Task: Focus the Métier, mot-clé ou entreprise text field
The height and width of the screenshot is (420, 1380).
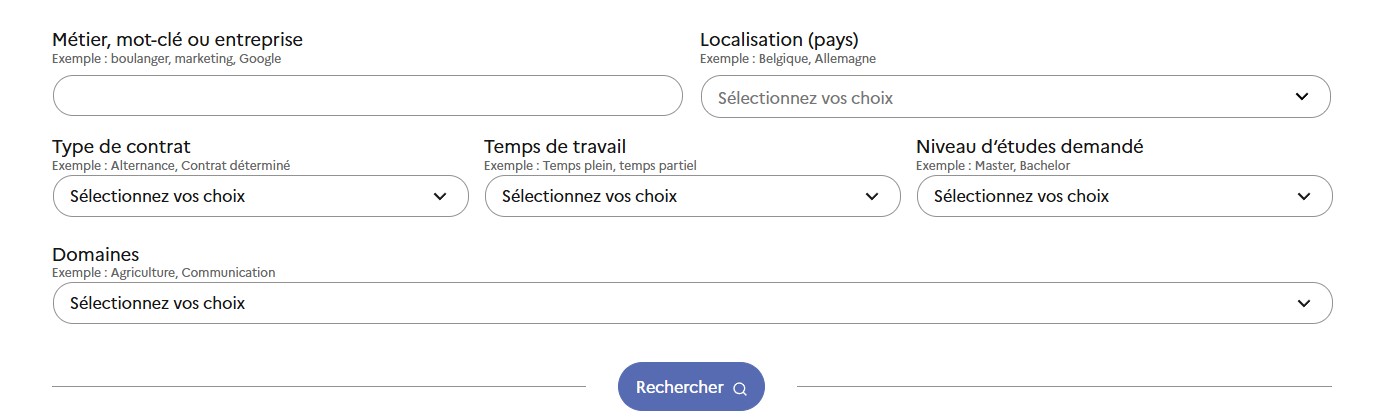Action: pos(367,96)
